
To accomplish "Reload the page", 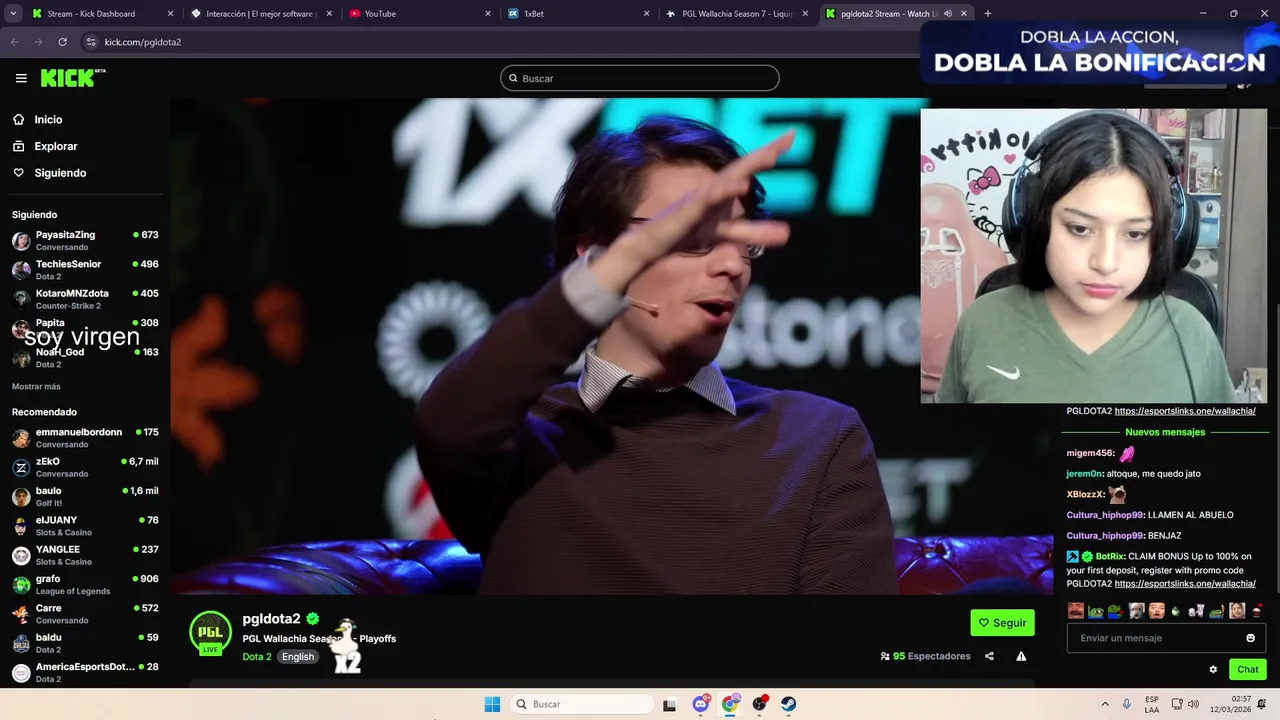I will tap(62, 42).
